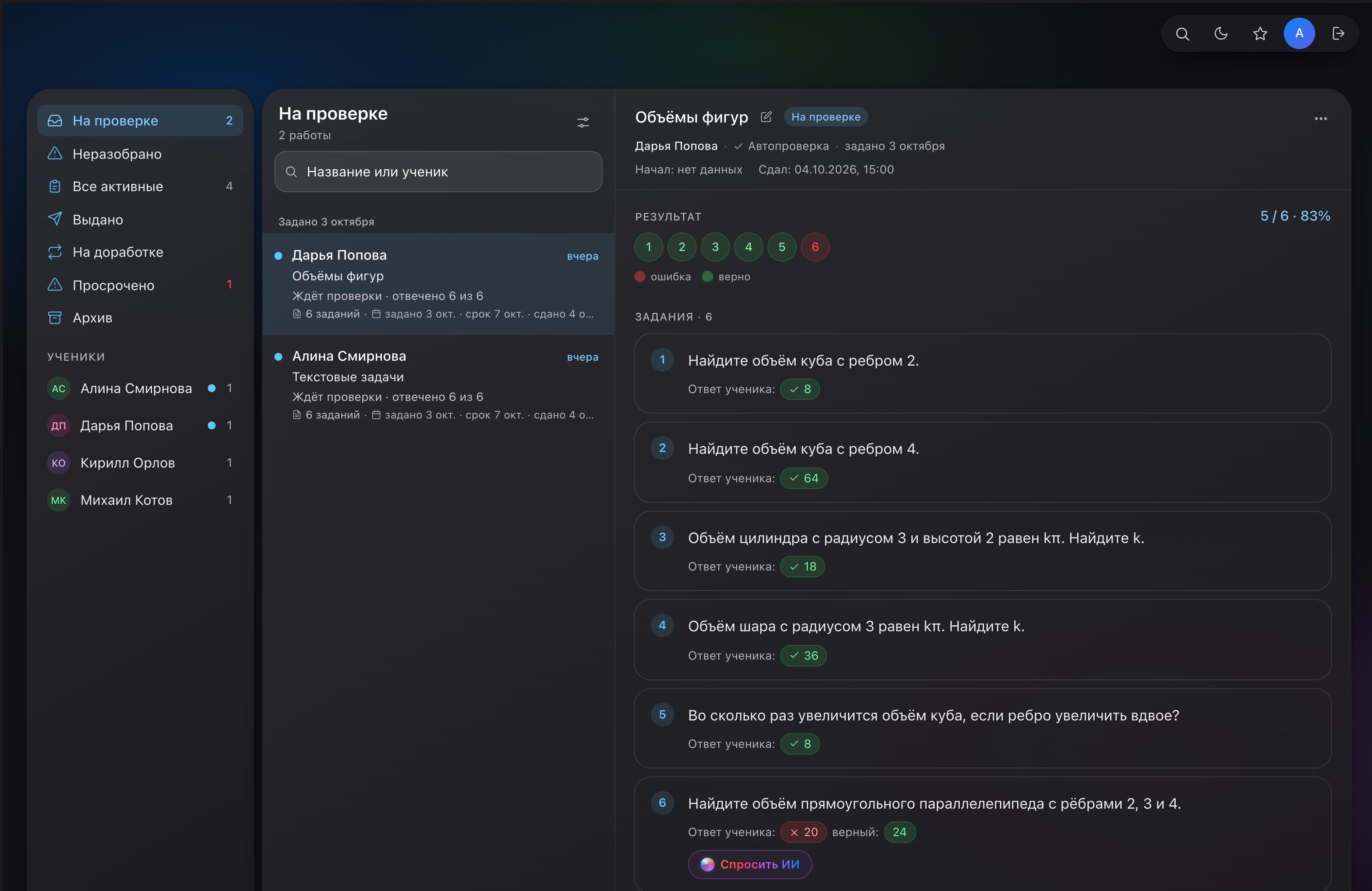Open filter settings for the На проверке list
The height and width of the screenshot is (891, 1372).
click(x=583, y=123)
